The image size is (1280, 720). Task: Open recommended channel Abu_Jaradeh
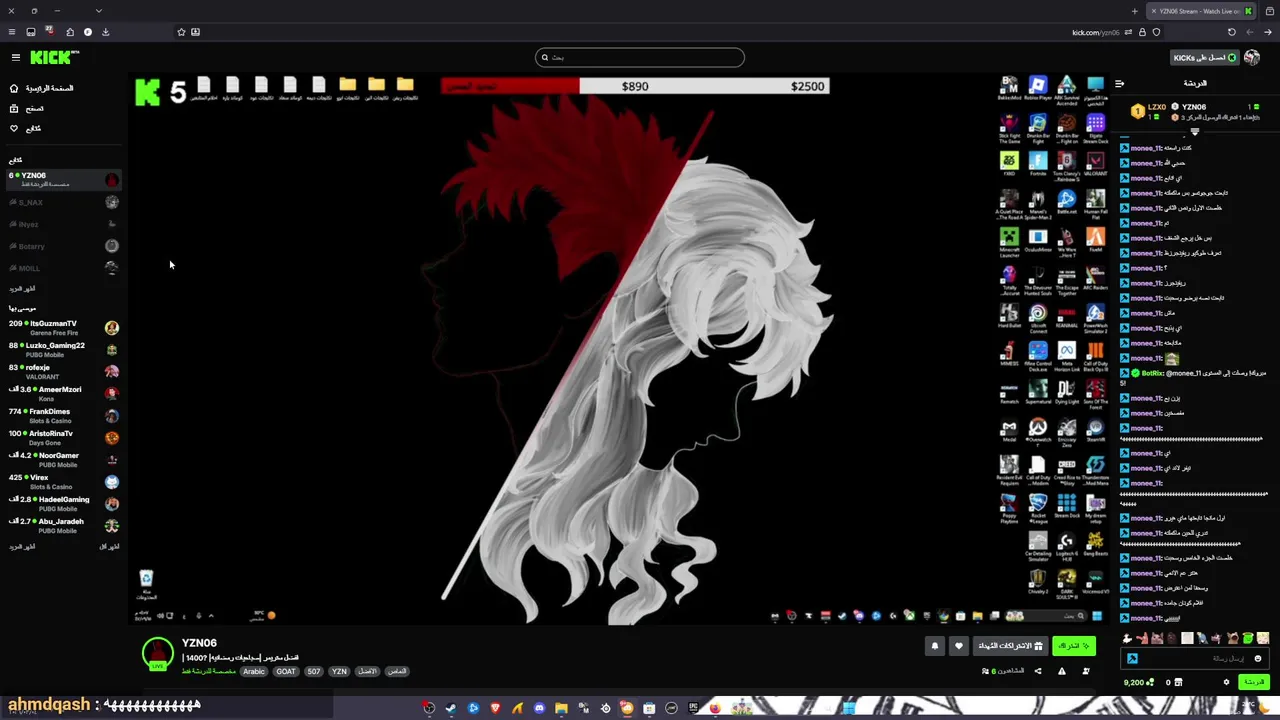[x=64, y=525]
